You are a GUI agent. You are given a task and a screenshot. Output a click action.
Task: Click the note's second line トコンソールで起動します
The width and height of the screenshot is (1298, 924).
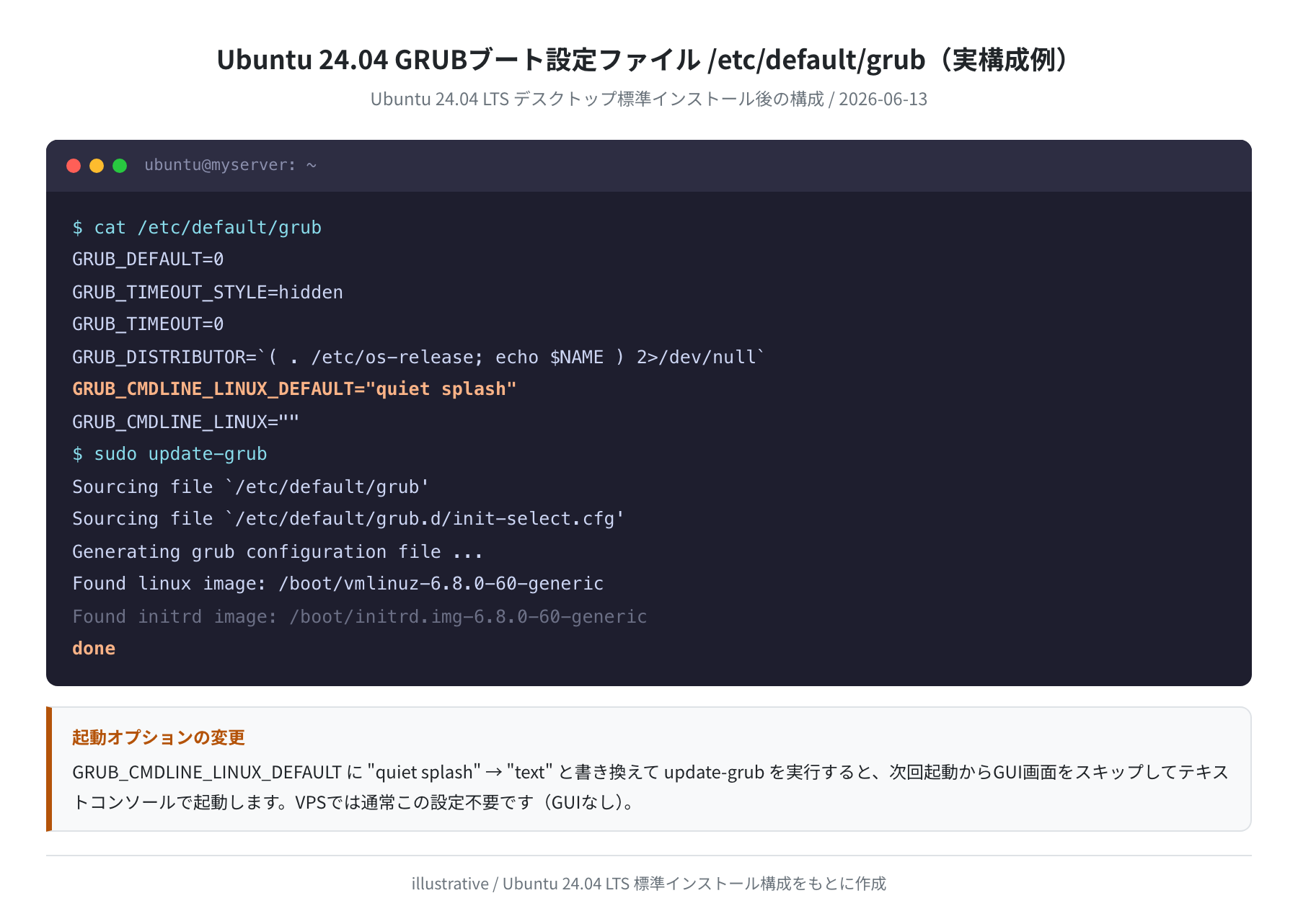click(354, 802)
